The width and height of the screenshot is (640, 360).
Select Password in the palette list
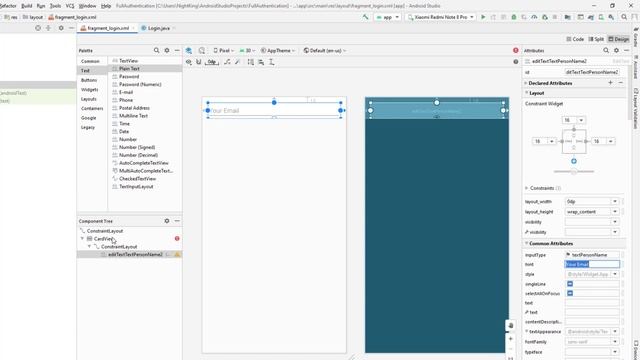(x=129, y=76)
